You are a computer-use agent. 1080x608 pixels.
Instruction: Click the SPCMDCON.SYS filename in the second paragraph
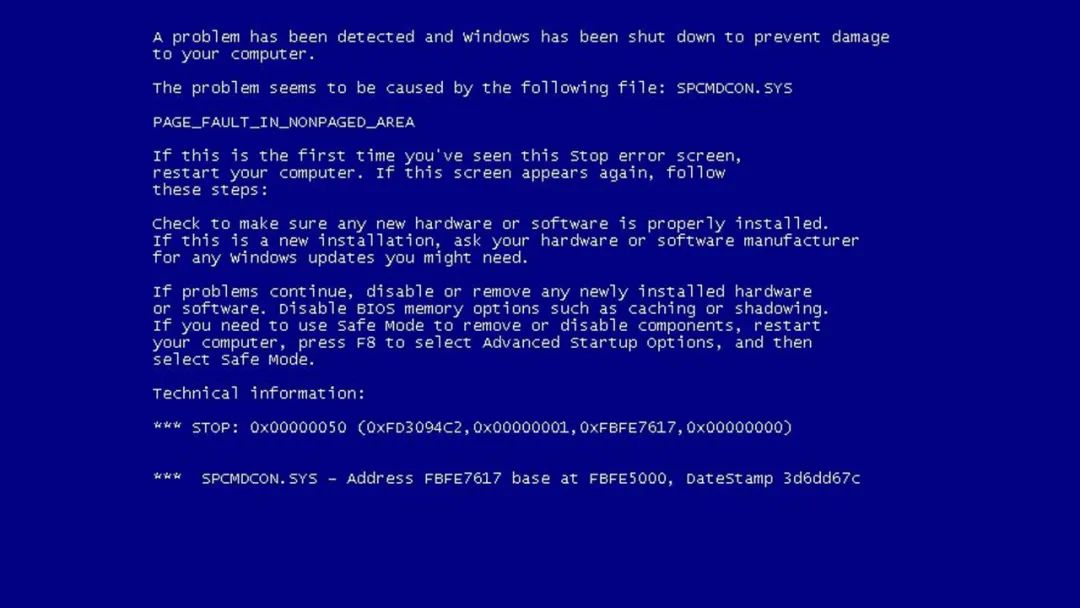coord(734,88)
